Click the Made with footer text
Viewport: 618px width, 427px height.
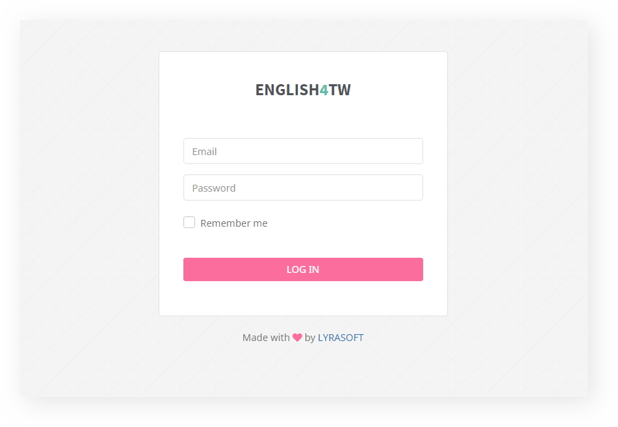[x=265, y=338]
